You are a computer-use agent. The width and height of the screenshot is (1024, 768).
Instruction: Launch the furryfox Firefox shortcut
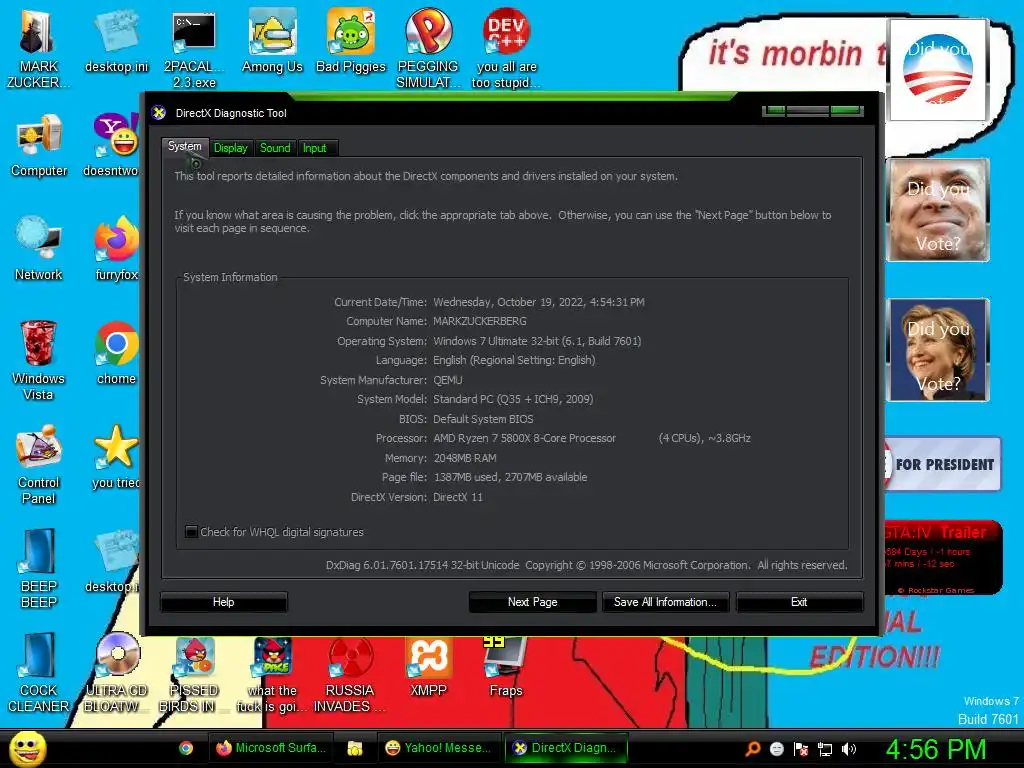point(116,249)
